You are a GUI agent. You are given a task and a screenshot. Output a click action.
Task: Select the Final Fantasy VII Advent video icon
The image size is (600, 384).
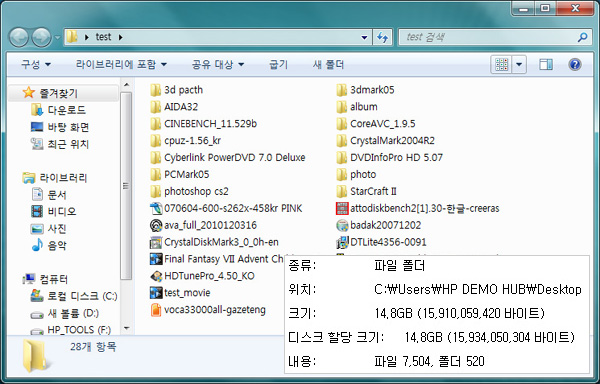click(156, 259)
